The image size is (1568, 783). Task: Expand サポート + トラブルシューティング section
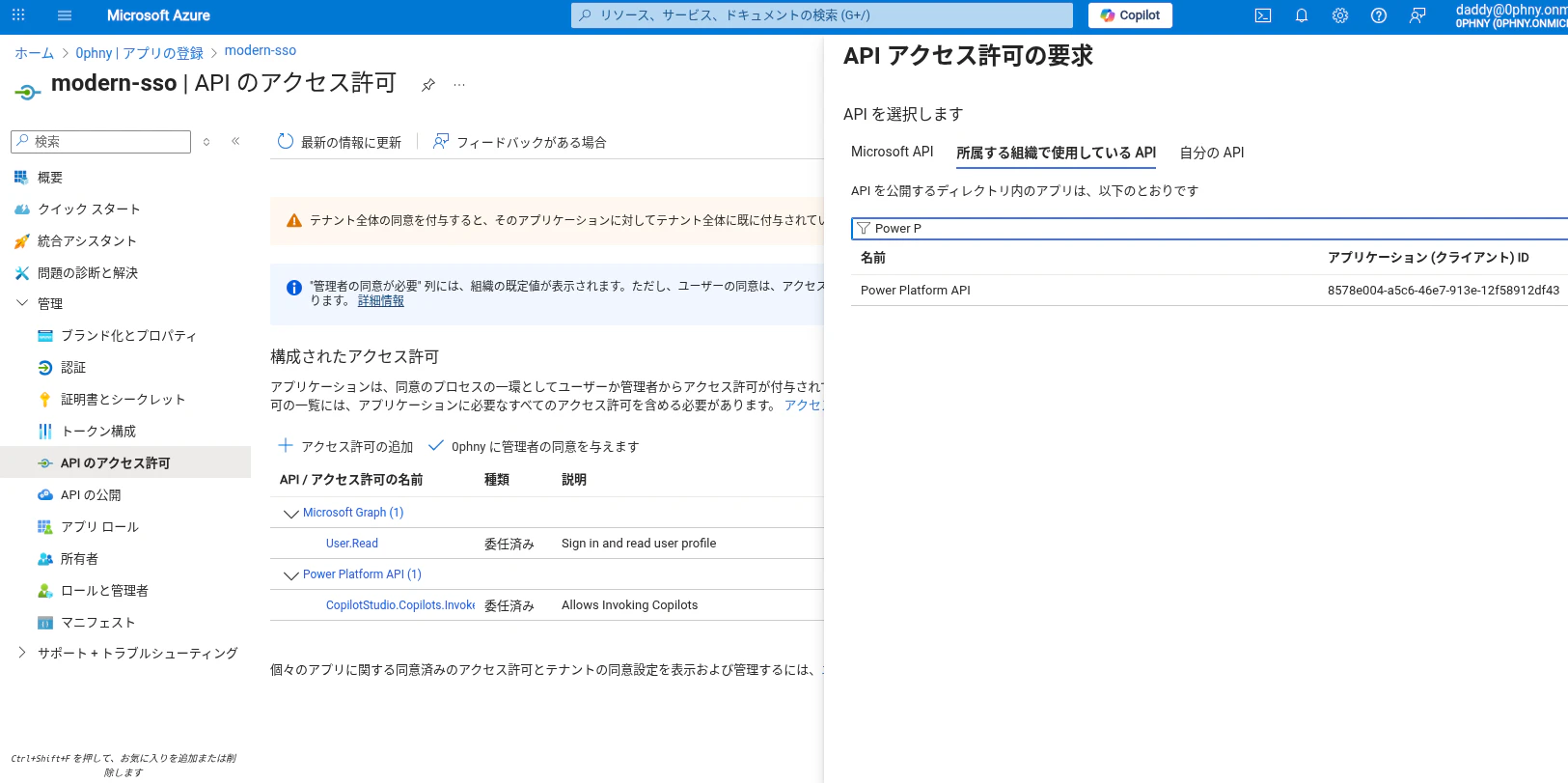(x=22, y=653)
